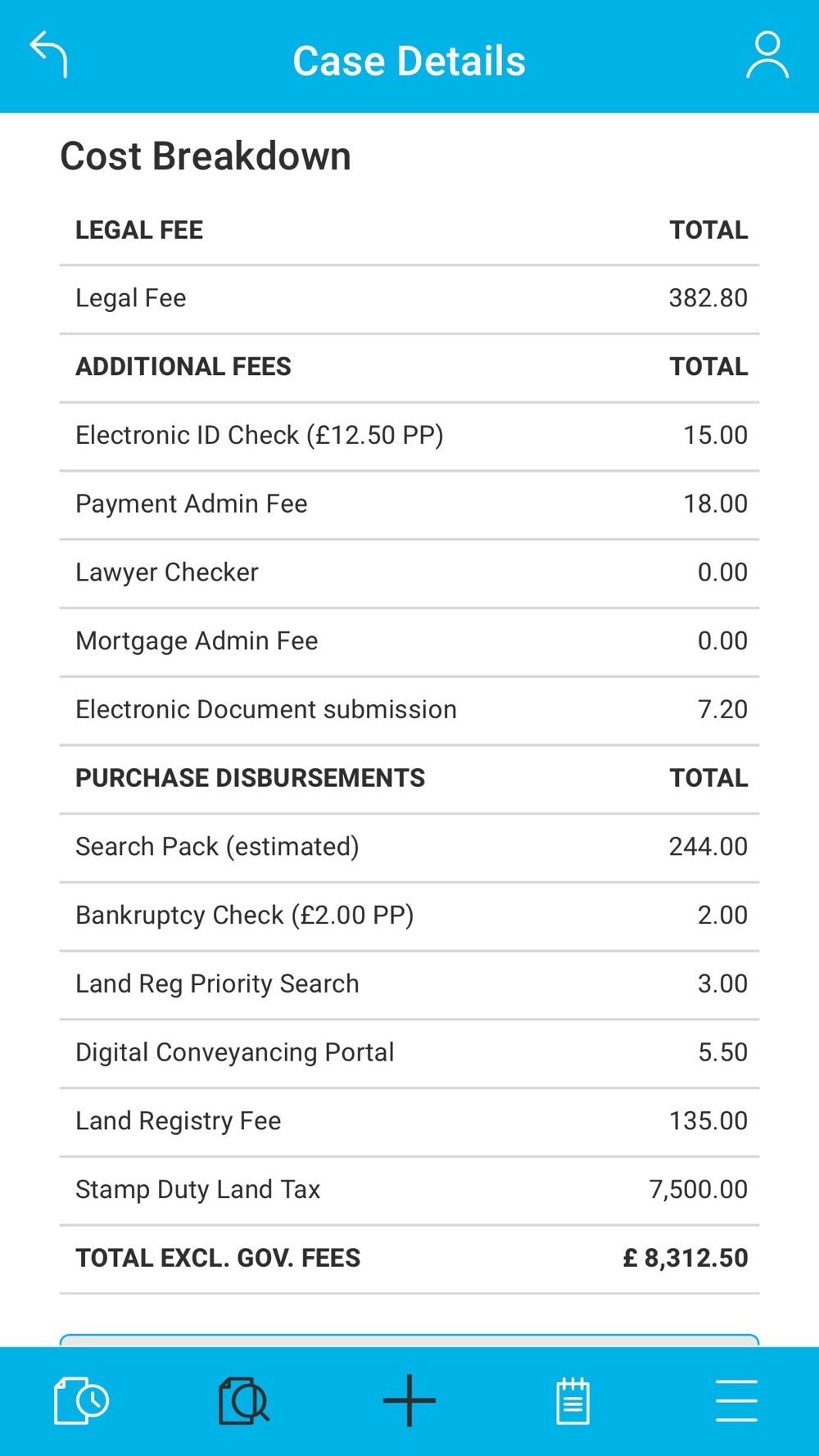Viewport: 819px width, 1456px height.
Task: Open the notepad icon
Action: (572, 1400)
